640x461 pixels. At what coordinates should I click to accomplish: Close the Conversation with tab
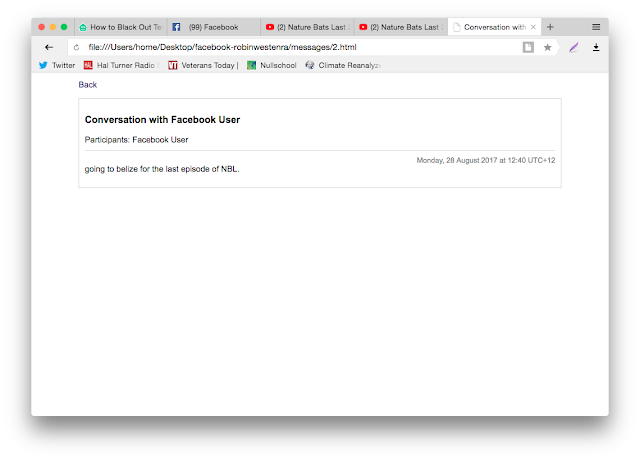[533, 27]
